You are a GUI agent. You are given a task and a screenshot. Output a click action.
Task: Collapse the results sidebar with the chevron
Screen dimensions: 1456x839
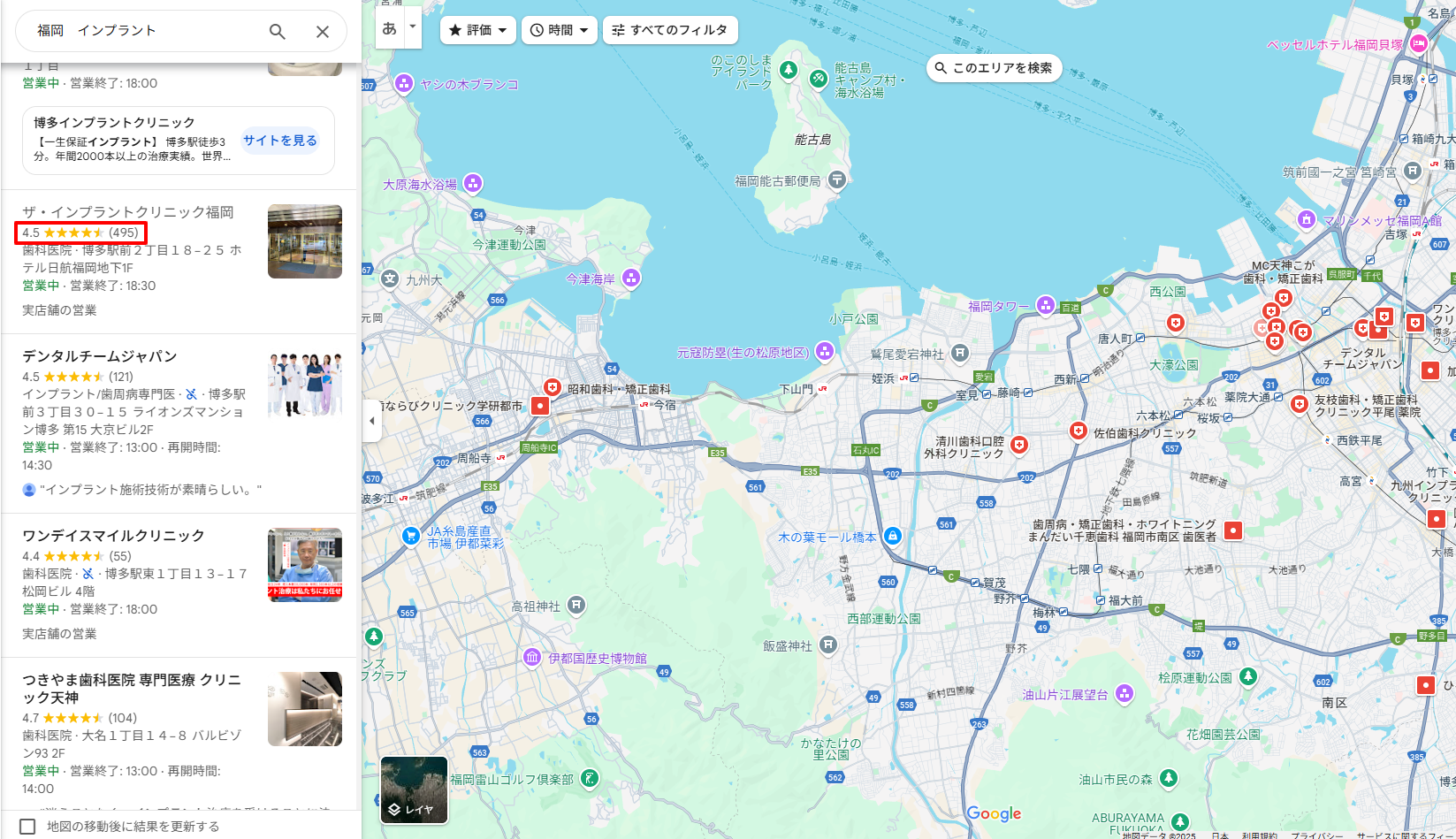click(x=371, y=421)
